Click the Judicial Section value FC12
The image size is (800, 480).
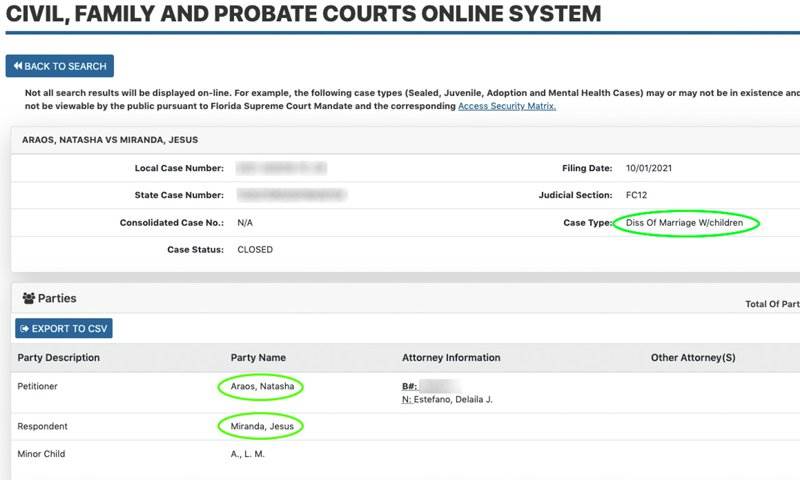point(638,195)
